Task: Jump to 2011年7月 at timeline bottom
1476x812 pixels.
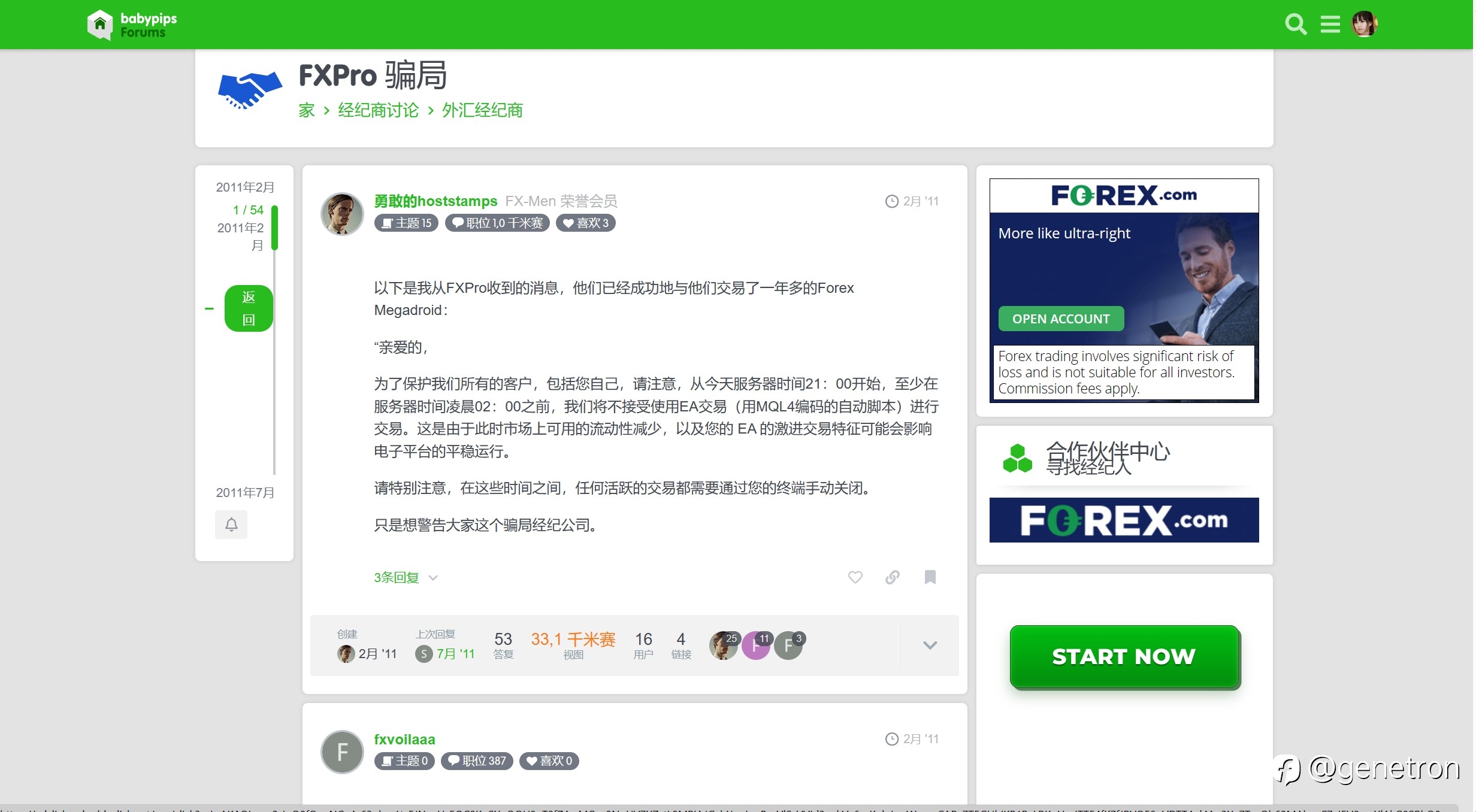Action: click(245, 493)
